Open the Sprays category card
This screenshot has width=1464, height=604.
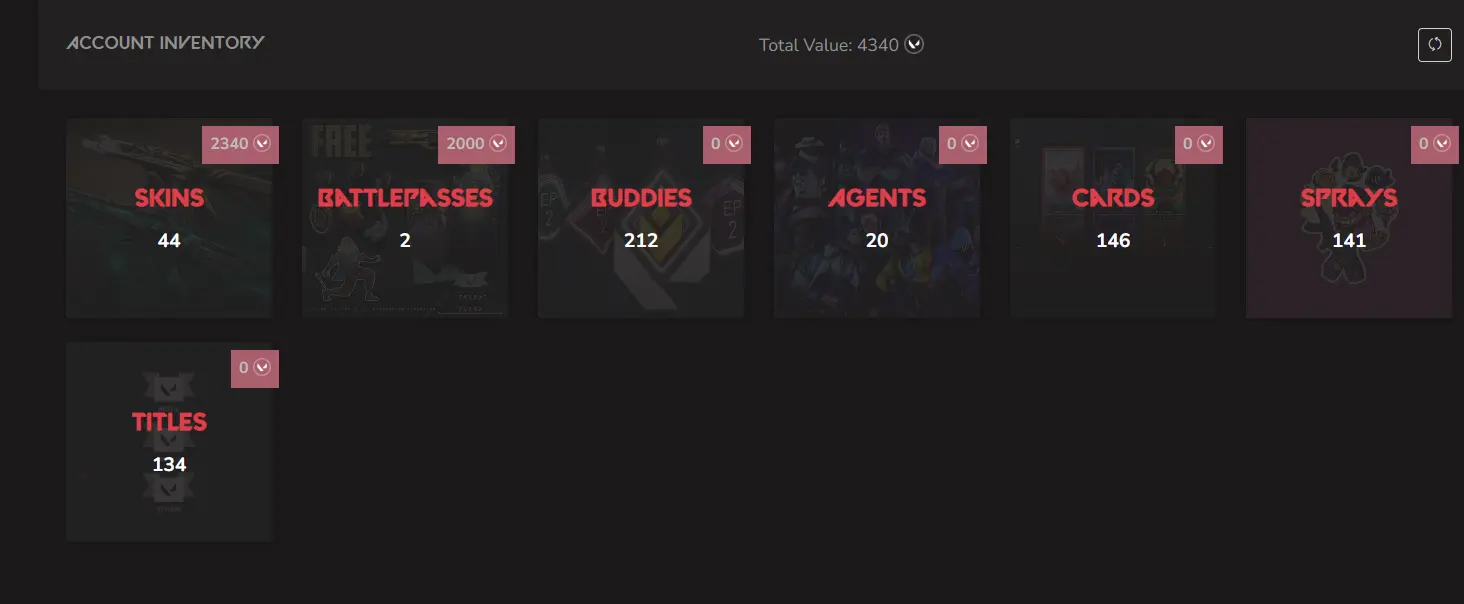pos(1349,218)
